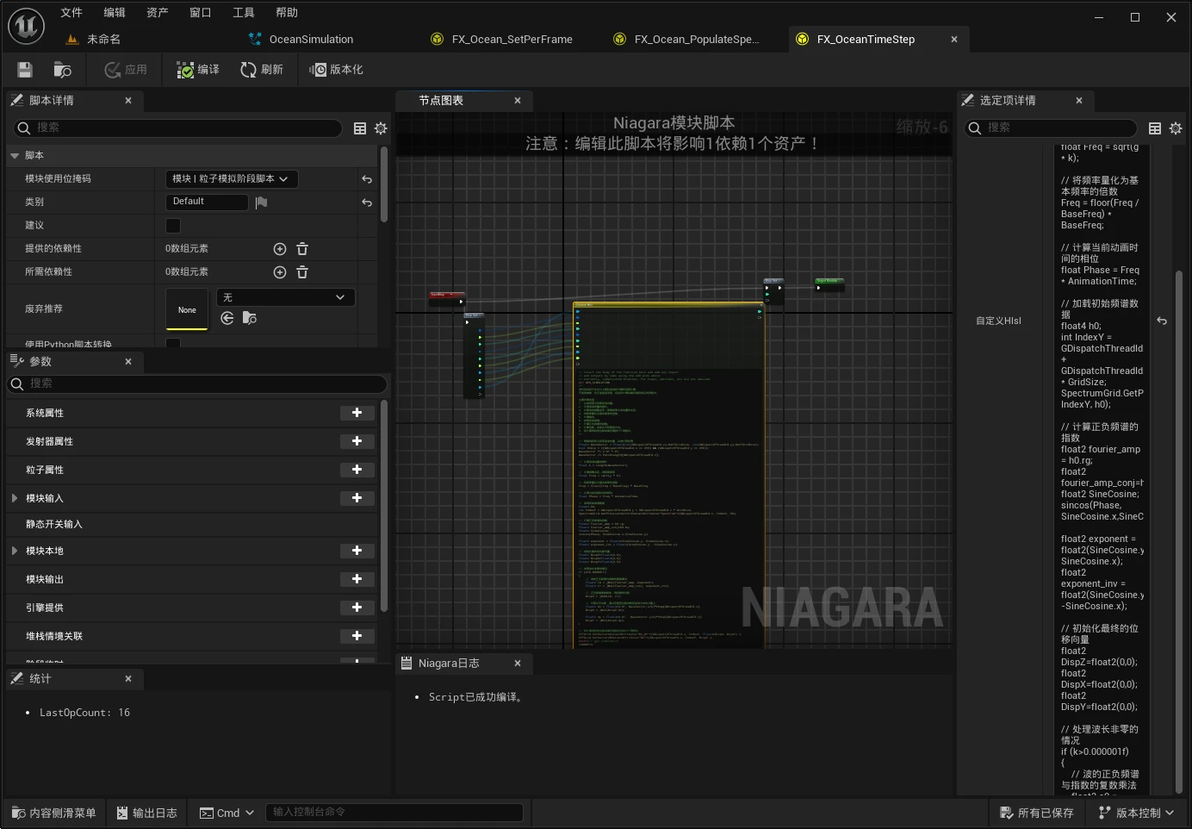Open the 废弃推荐 asset dropdown
This screenshot has height=829, width=1192.
coord(285,298)
